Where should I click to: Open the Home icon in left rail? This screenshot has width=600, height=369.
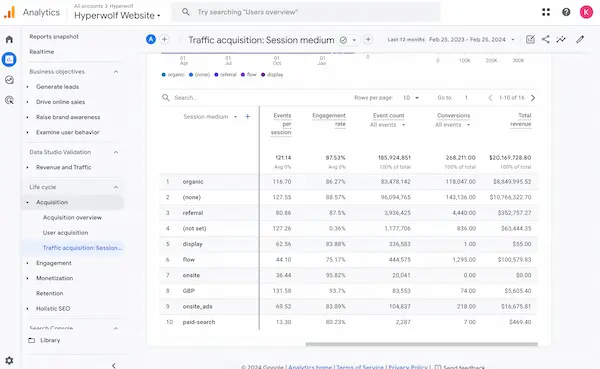coord(9,39)
